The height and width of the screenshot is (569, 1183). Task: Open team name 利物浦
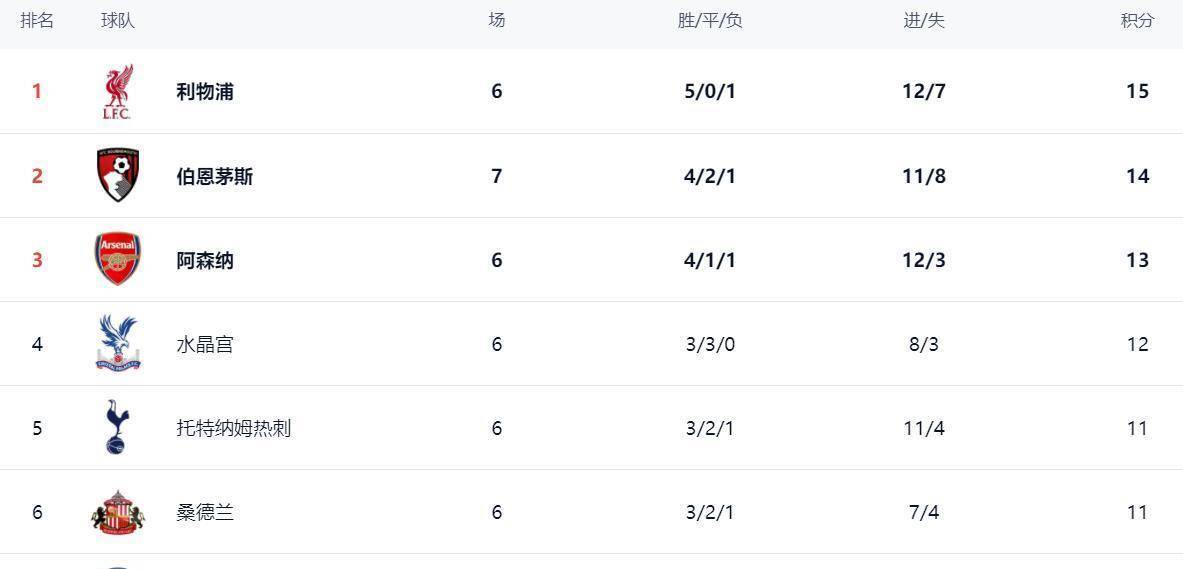[205, 92]
